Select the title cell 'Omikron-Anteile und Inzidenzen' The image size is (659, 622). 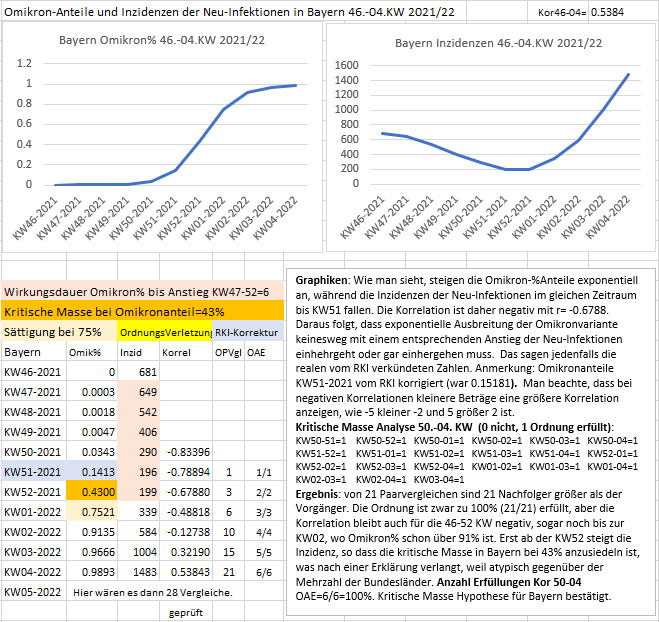point(234,12)
